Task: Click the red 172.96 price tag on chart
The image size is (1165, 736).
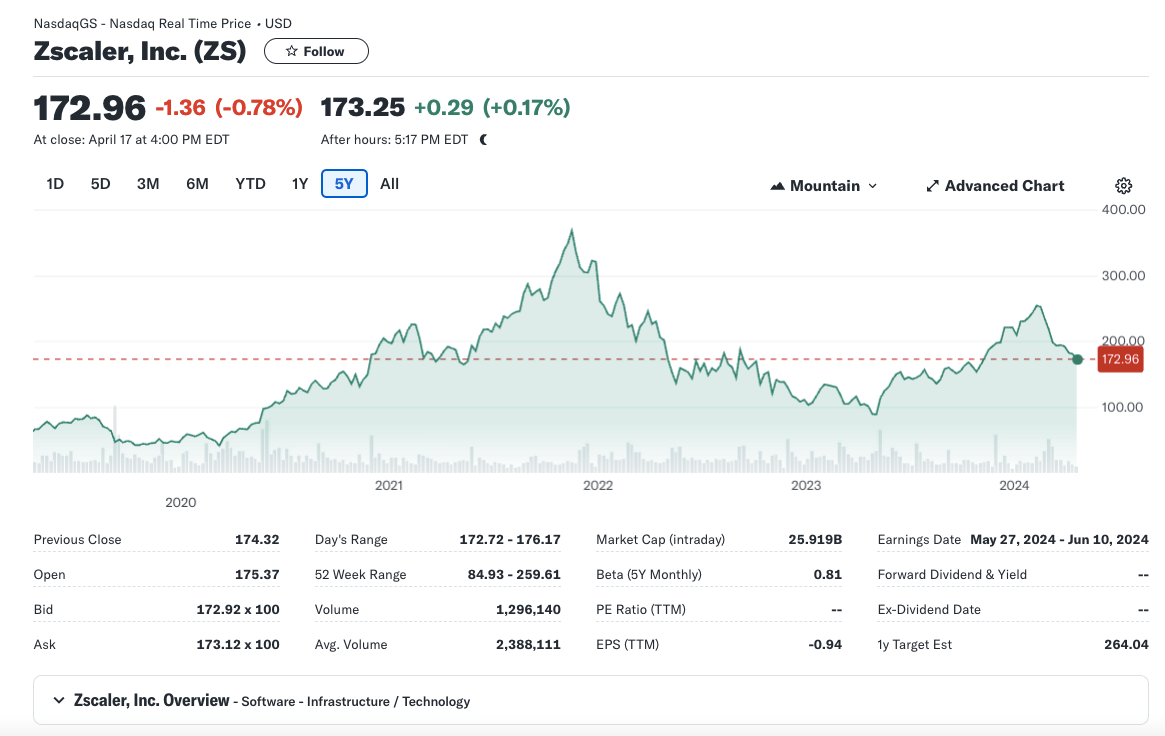Action: pos(1120,359)
